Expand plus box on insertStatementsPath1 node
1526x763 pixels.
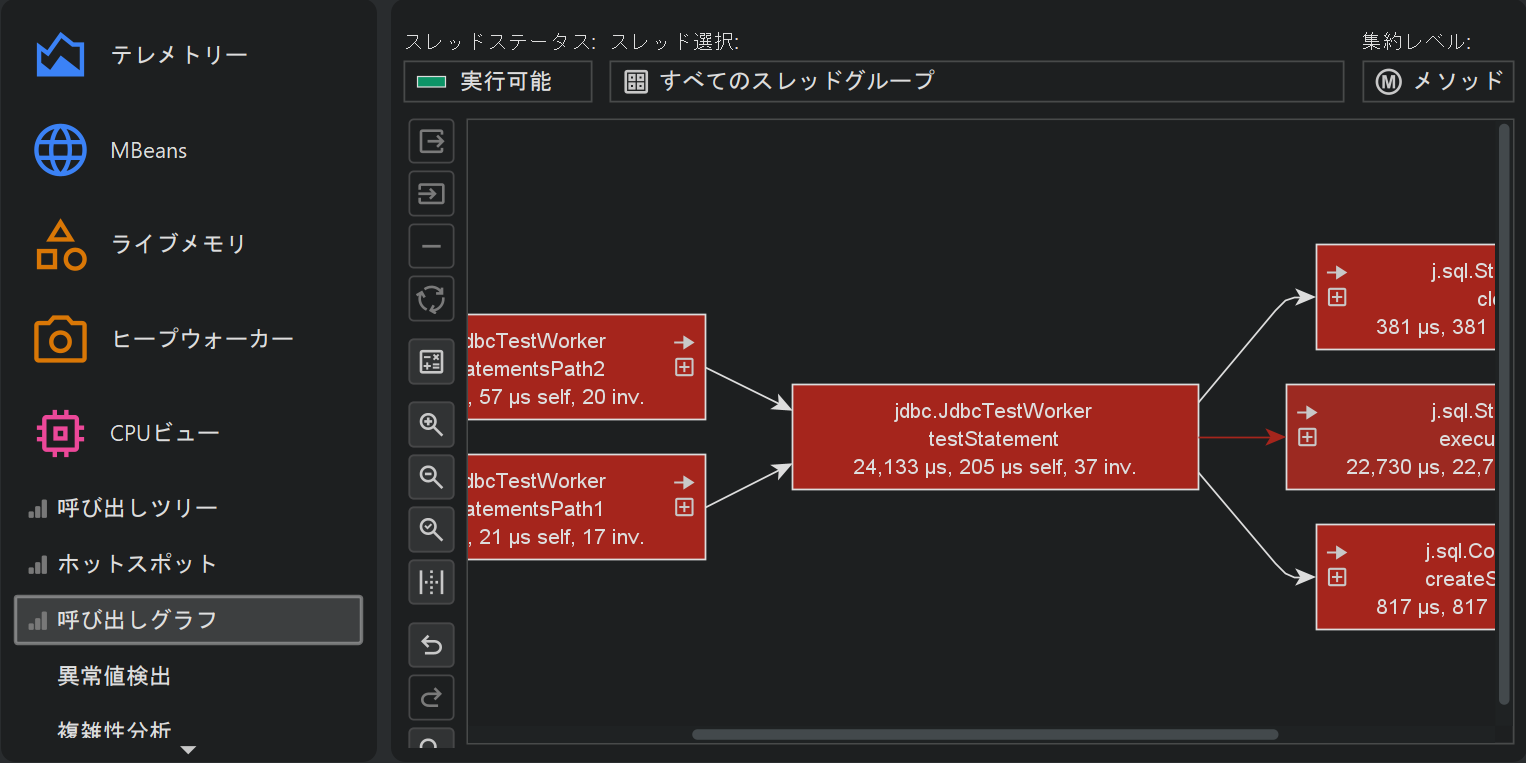tap(684, 507)
